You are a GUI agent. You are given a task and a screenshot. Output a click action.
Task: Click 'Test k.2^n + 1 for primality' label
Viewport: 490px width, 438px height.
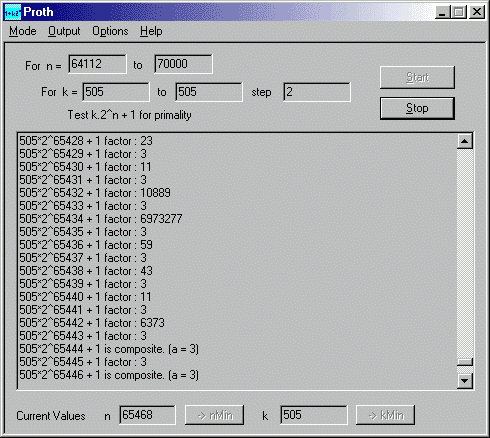tap(130, 115)
